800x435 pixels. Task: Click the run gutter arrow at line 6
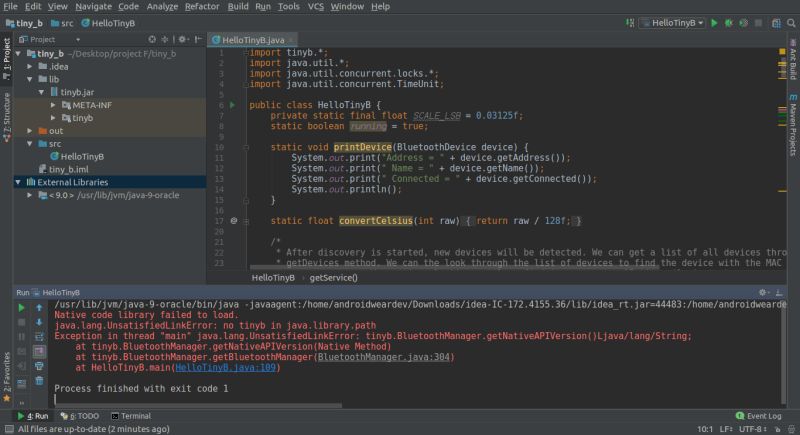pyautogui.click(x=233, y=105)
